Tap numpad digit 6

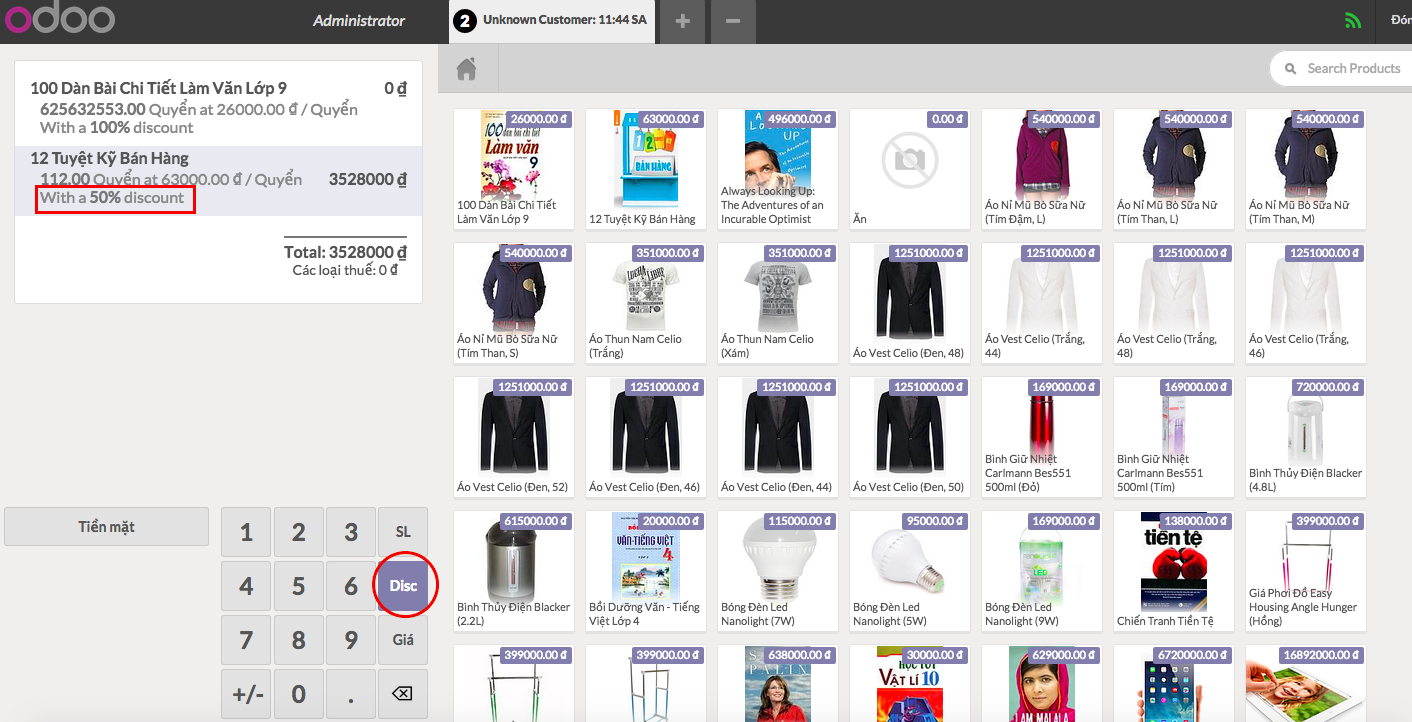tap(351, 586)
